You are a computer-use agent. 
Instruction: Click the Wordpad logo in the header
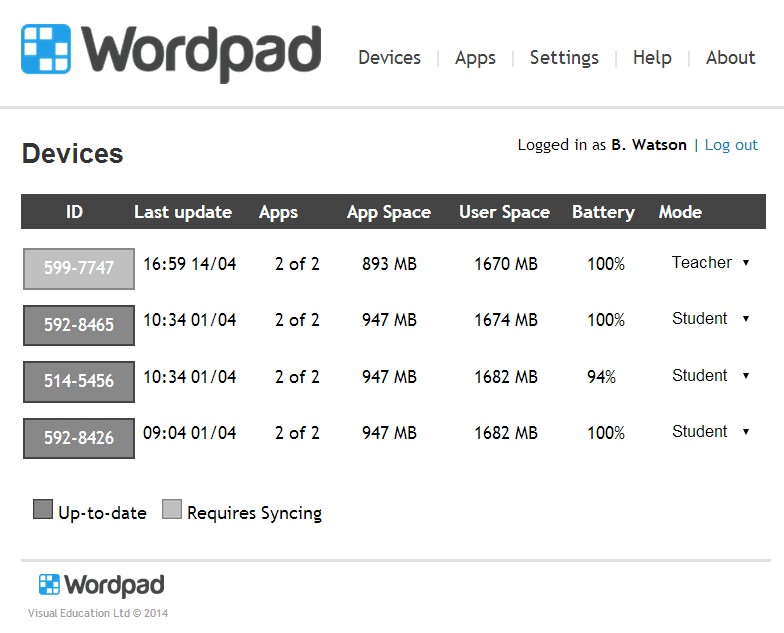pyautogui.click(x=170, y=54)
